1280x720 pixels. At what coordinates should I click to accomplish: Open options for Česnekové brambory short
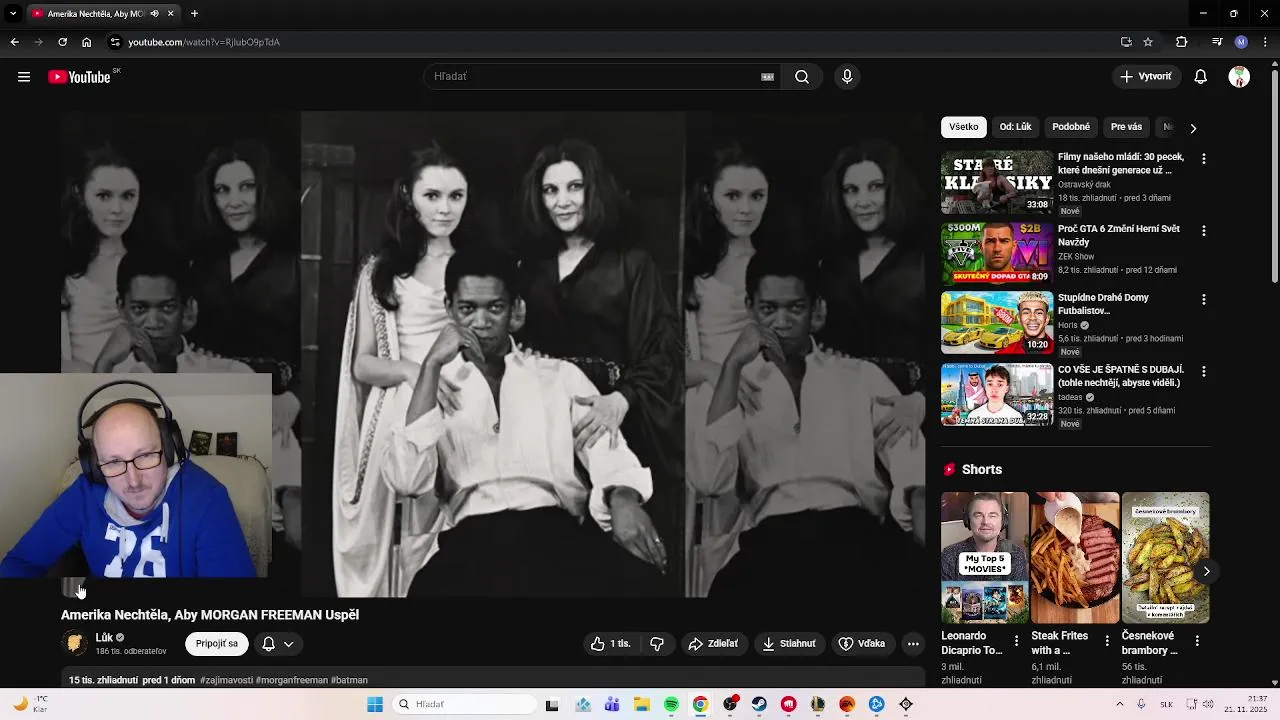(1197, 641)
